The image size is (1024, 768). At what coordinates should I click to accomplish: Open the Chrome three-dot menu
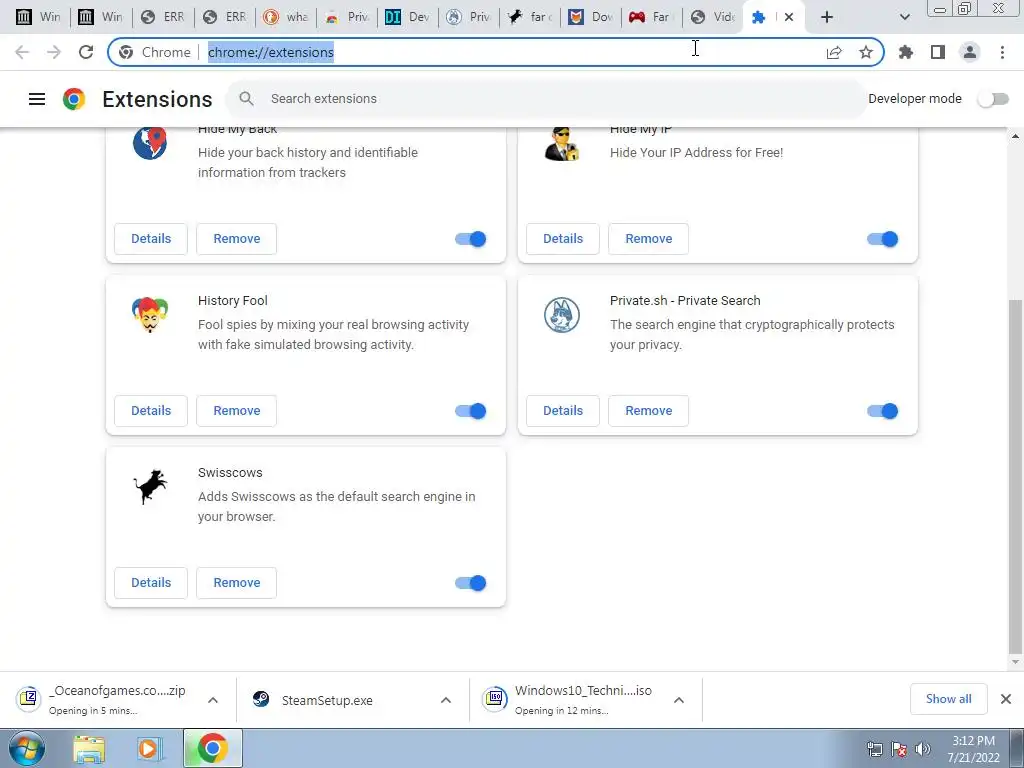point(1002,52)
